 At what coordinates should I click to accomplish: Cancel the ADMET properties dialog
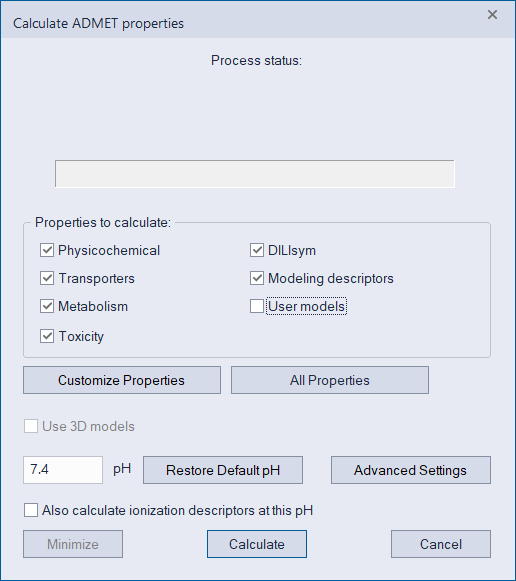click(x=441, y=544)
